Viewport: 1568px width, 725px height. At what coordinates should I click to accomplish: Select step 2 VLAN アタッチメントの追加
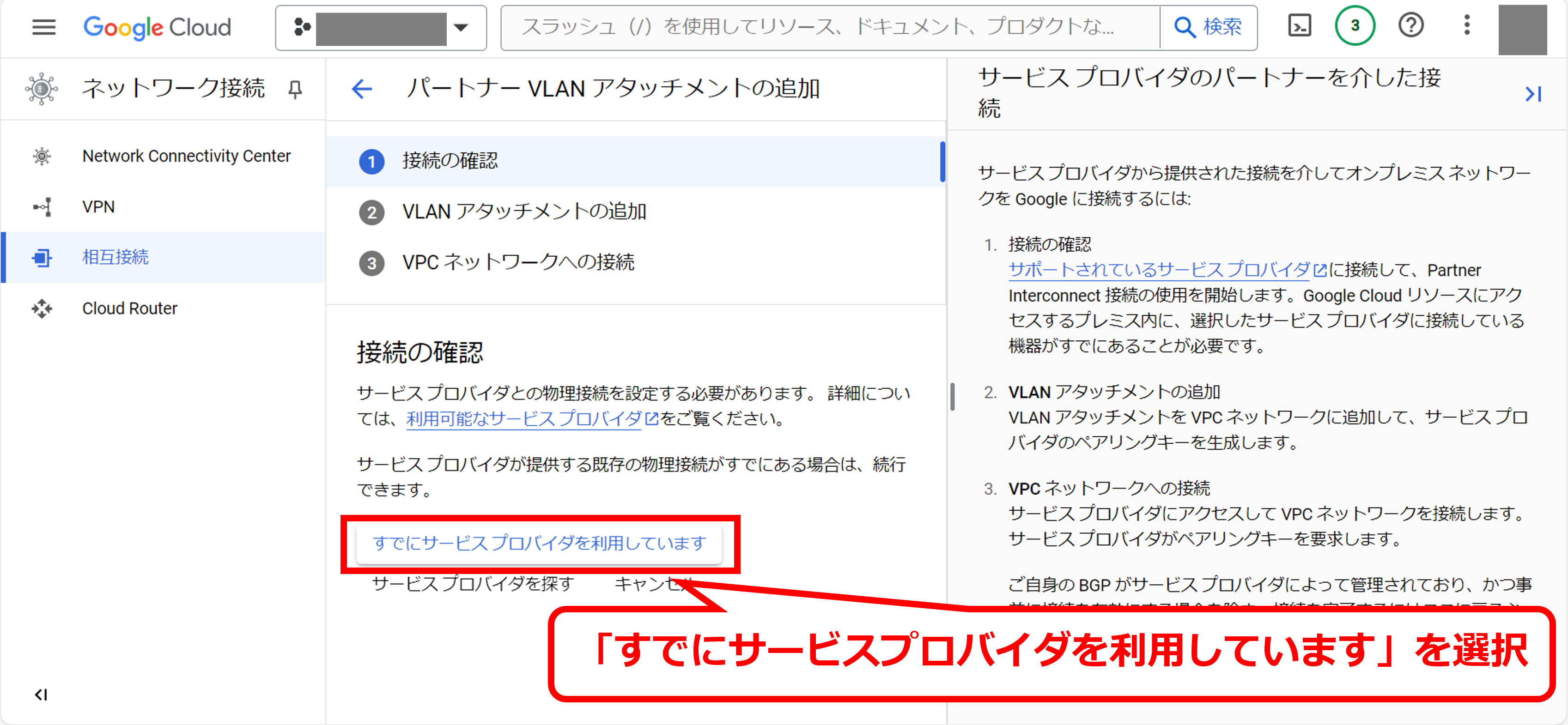(x=523, y=211)
